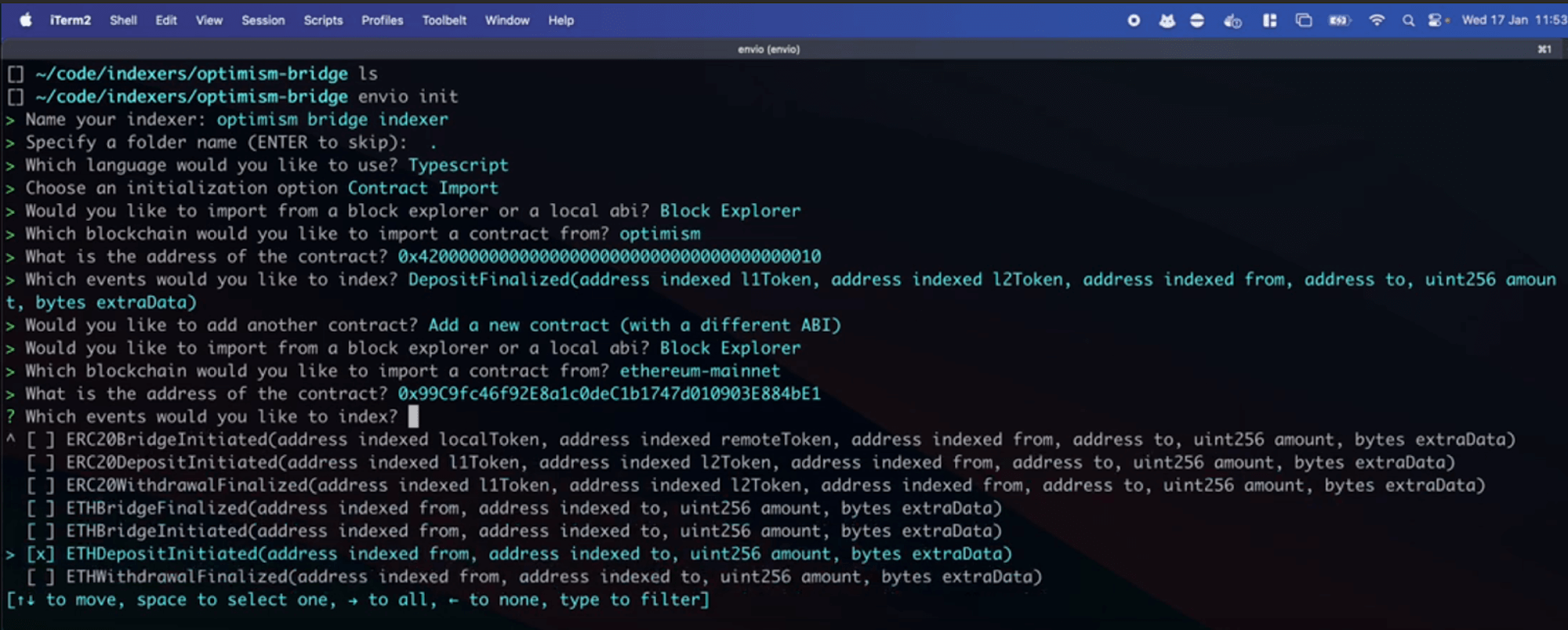Click the 0x99C9fc46...84bE1 contract address
1568x630 pixels.
coord(609,393)
